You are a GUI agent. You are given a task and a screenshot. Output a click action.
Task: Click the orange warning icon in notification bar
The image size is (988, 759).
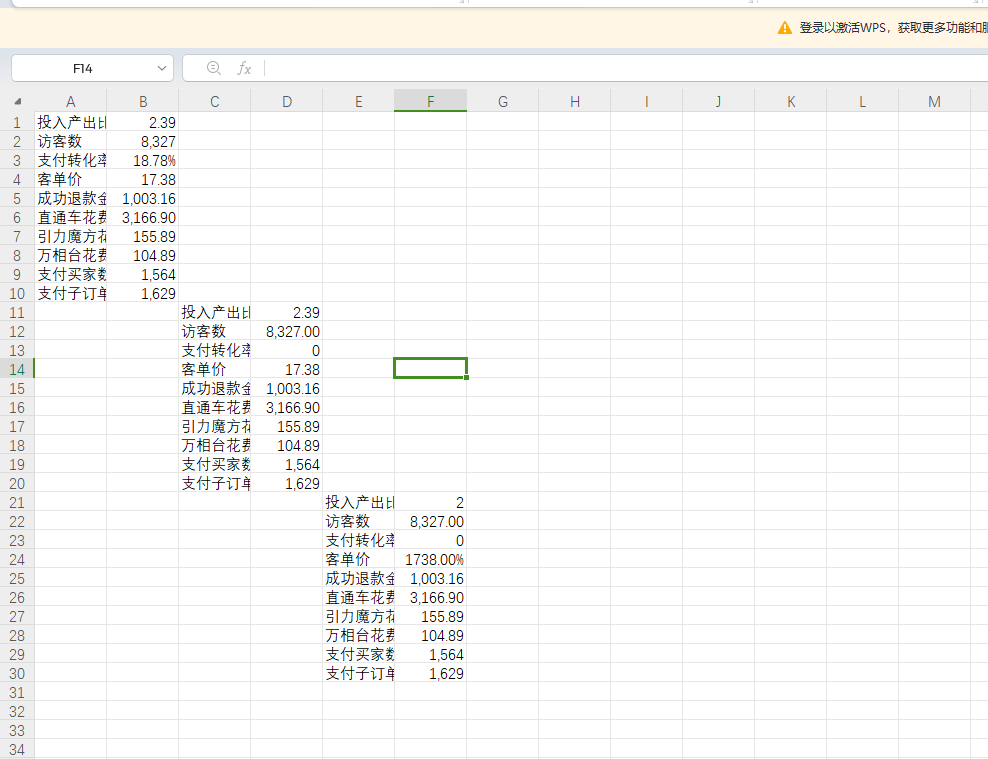coord(785,28)
